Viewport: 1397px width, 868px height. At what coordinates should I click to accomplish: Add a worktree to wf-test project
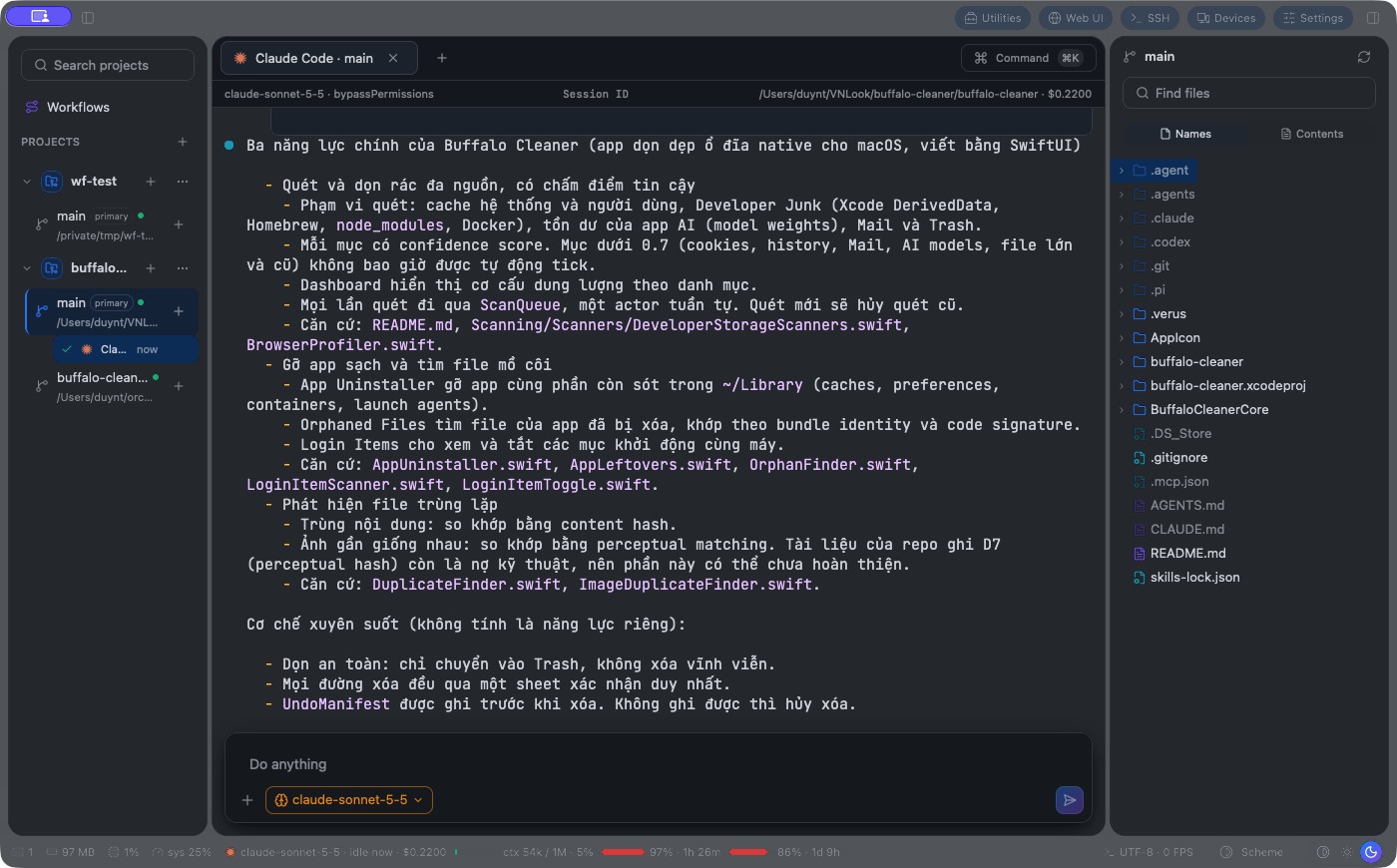pyautogui.click(x=151, y=182)
